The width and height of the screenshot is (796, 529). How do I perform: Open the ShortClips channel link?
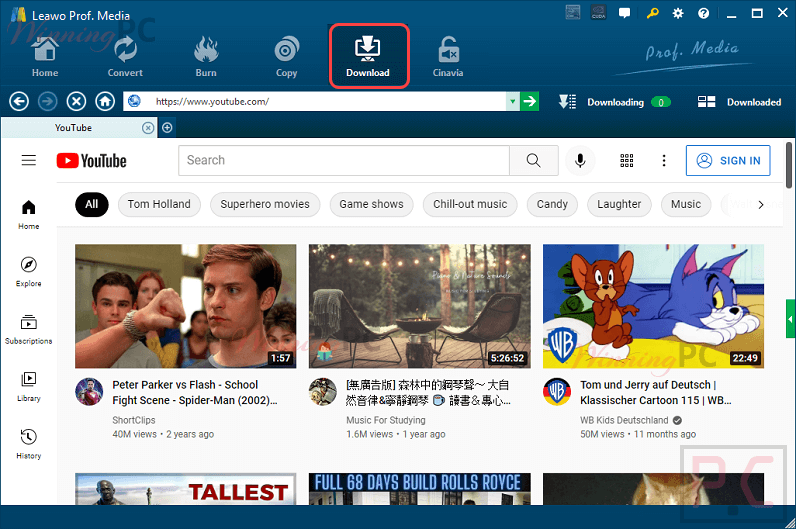pos(134,420)
